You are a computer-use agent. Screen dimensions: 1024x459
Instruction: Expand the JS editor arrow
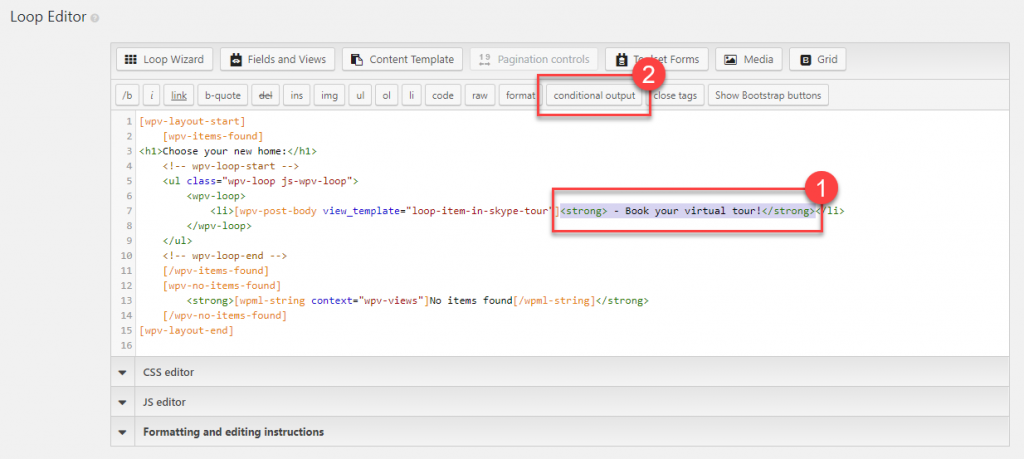tap(122, 402)
